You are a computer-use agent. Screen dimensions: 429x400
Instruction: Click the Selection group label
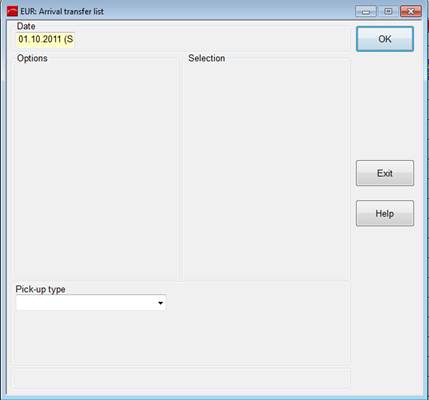(x=207, y=58)
